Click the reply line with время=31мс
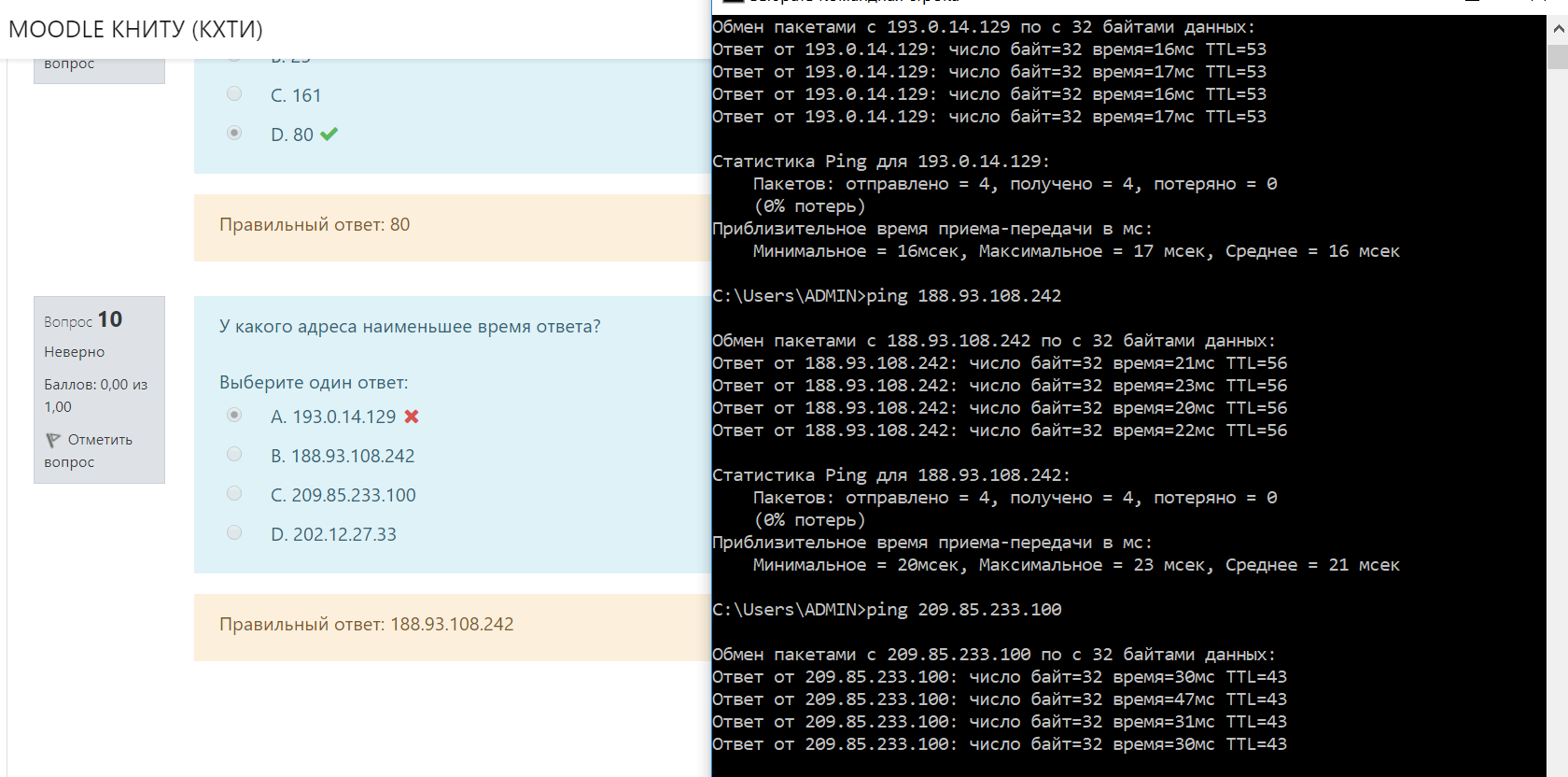Screen dimensions: 1568x777 tap(1000, 722)
